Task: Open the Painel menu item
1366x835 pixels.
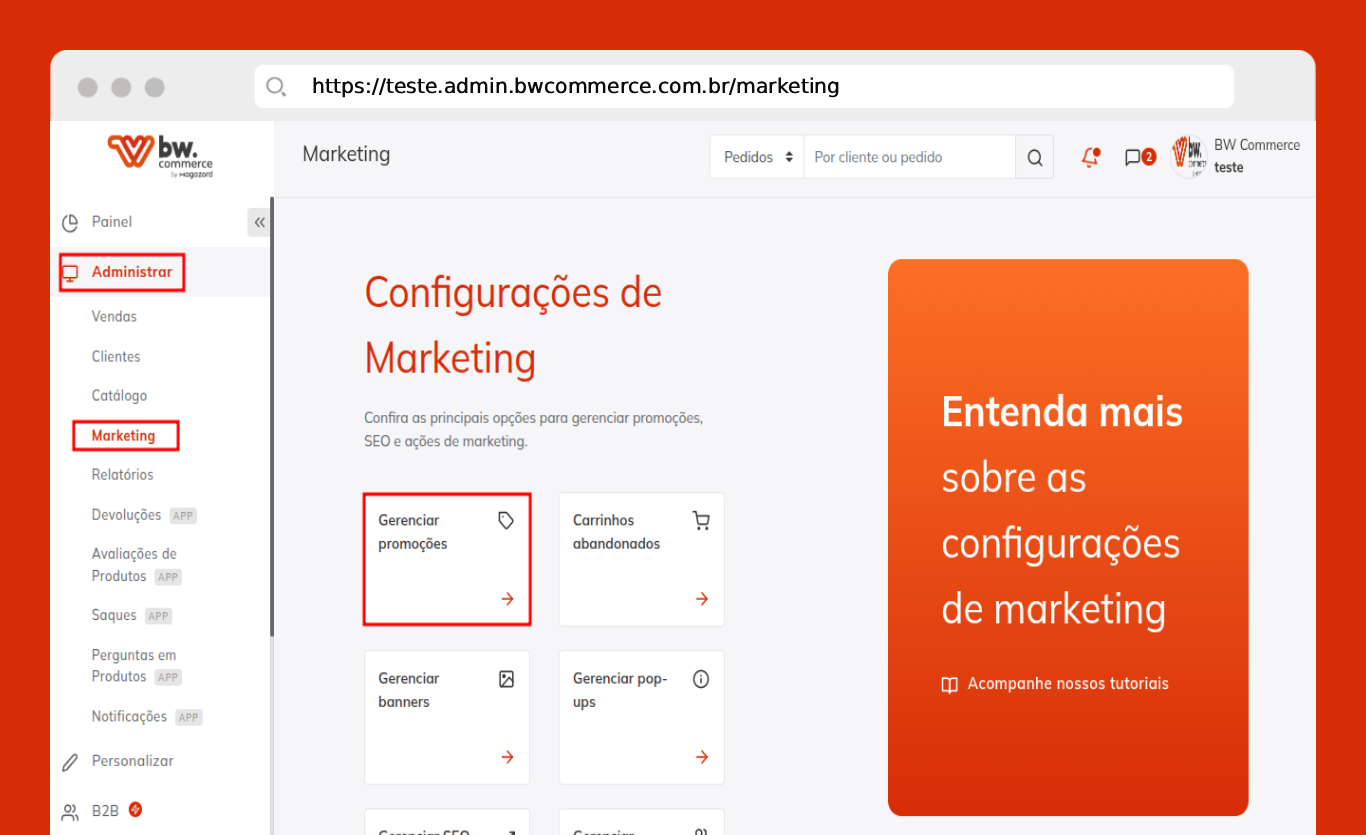Action: 111,222
